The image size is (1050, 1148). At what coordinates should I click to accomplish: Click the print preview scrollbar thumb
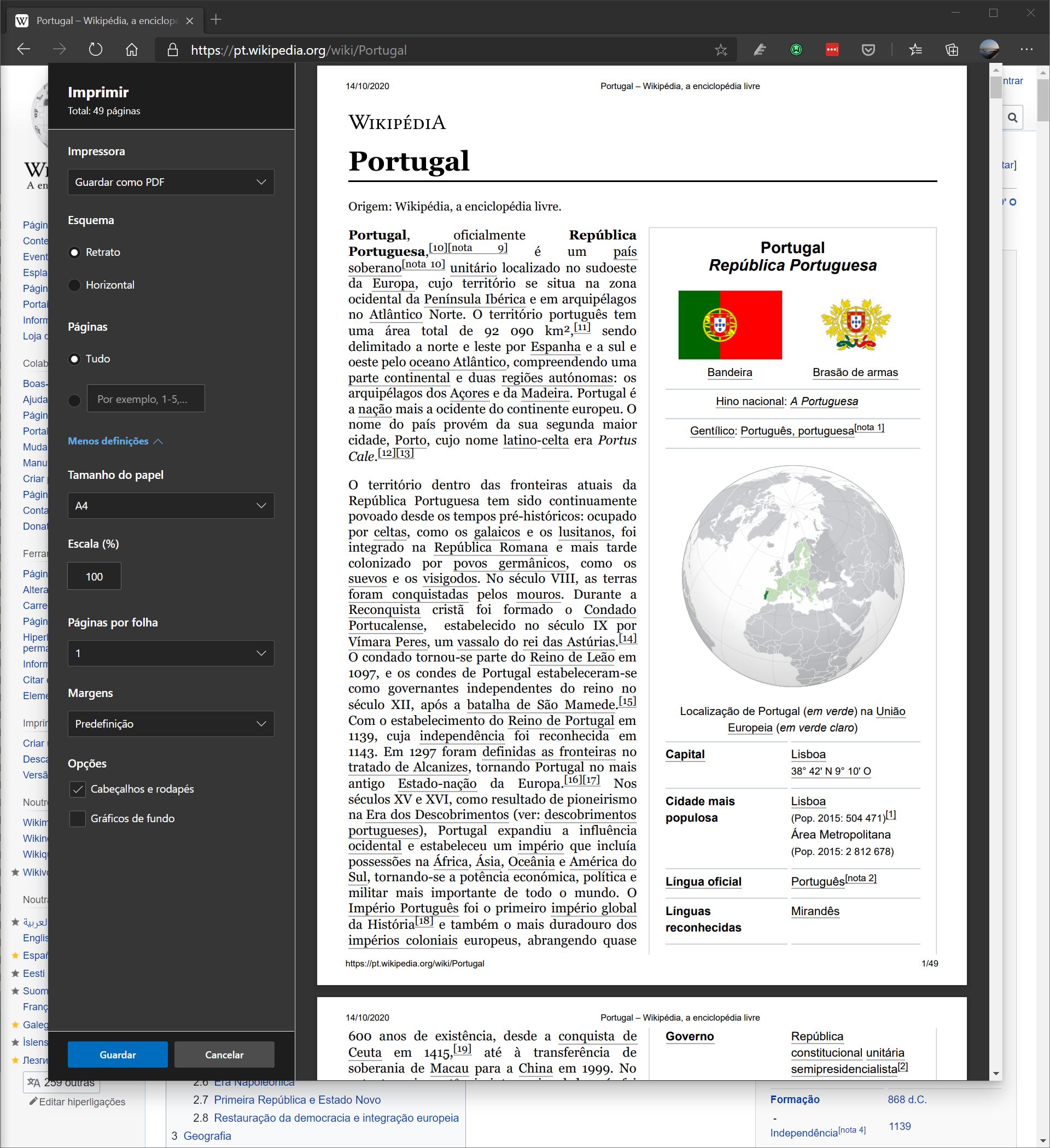click(996, 87)
